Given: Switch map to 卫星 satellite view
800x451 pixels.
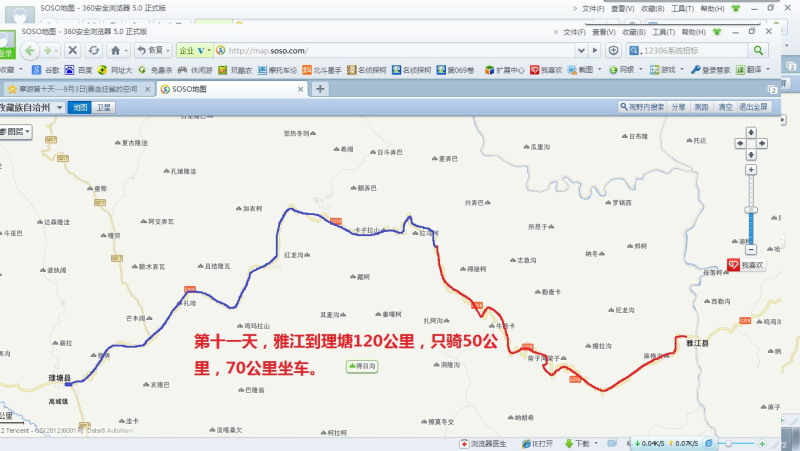Looking at the screenshot, I should click(104, 106).
